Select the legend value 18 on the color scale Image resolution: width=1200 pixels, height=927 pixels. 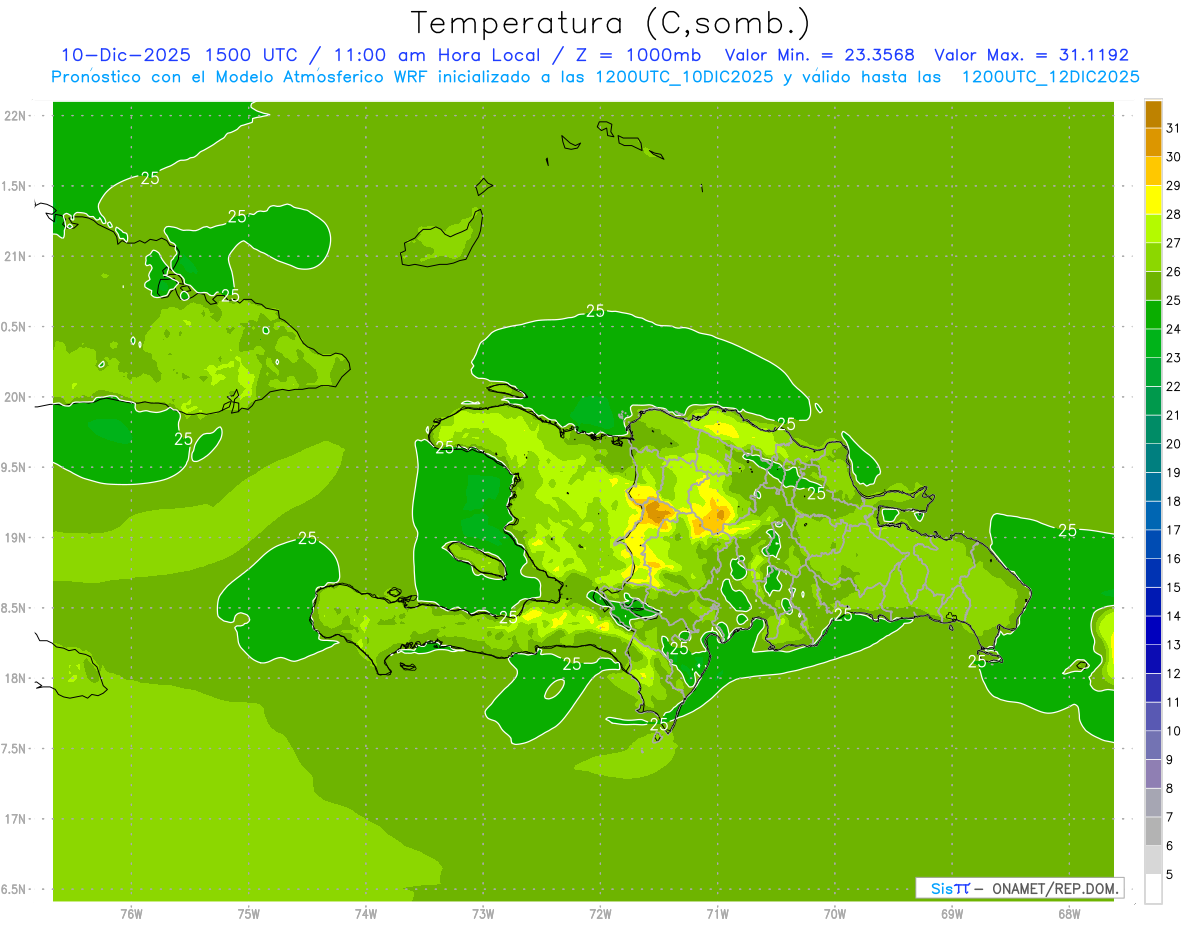[x=1173, y=501]
